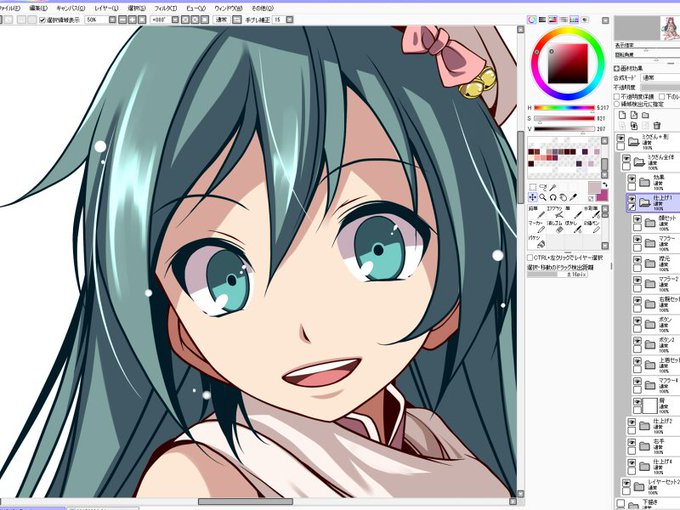Select the rectangular Selection tool

click(533, 187)
